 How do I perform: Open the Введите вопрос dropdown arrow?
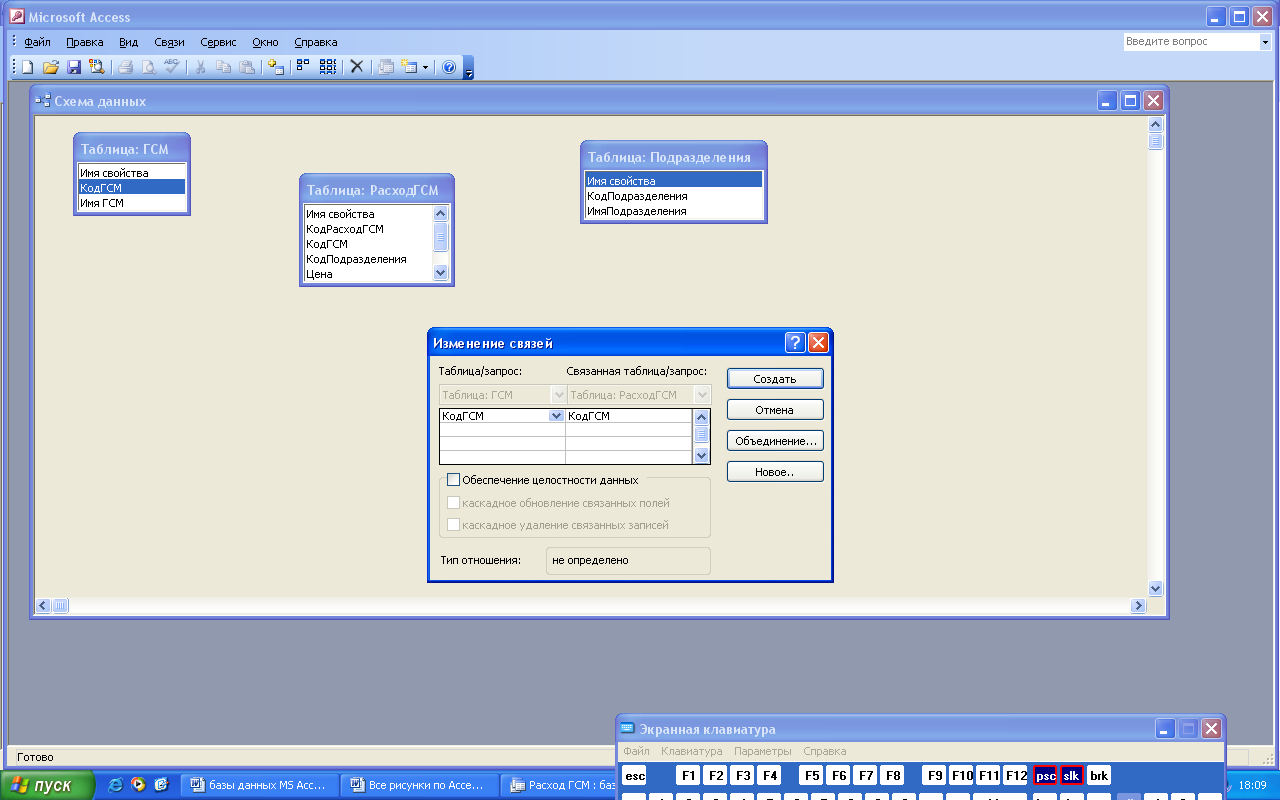point(1264,42)
